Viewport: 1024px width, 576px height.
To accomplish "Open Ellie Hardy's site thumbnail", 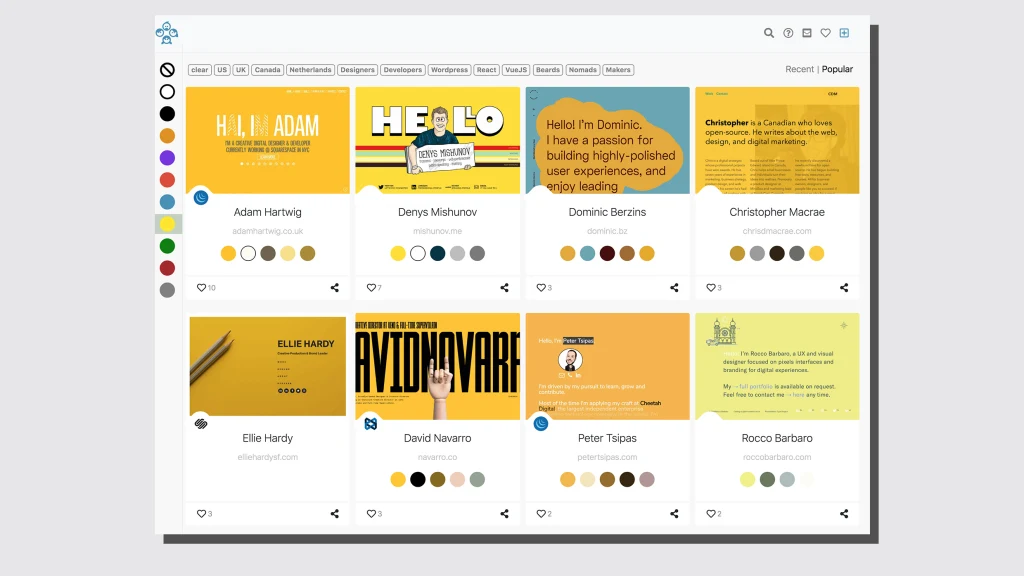I will tap(266, 366).
